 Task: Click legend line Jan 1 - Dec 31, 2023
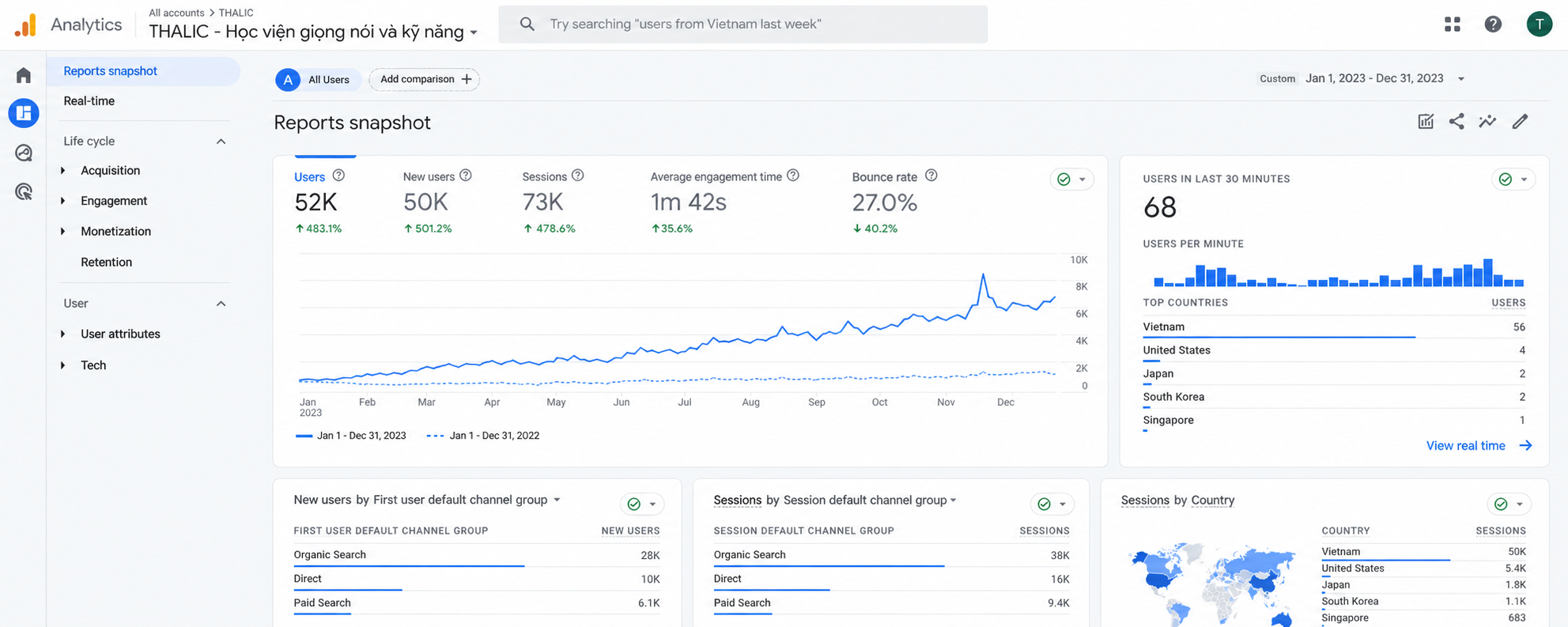[350, 436]
